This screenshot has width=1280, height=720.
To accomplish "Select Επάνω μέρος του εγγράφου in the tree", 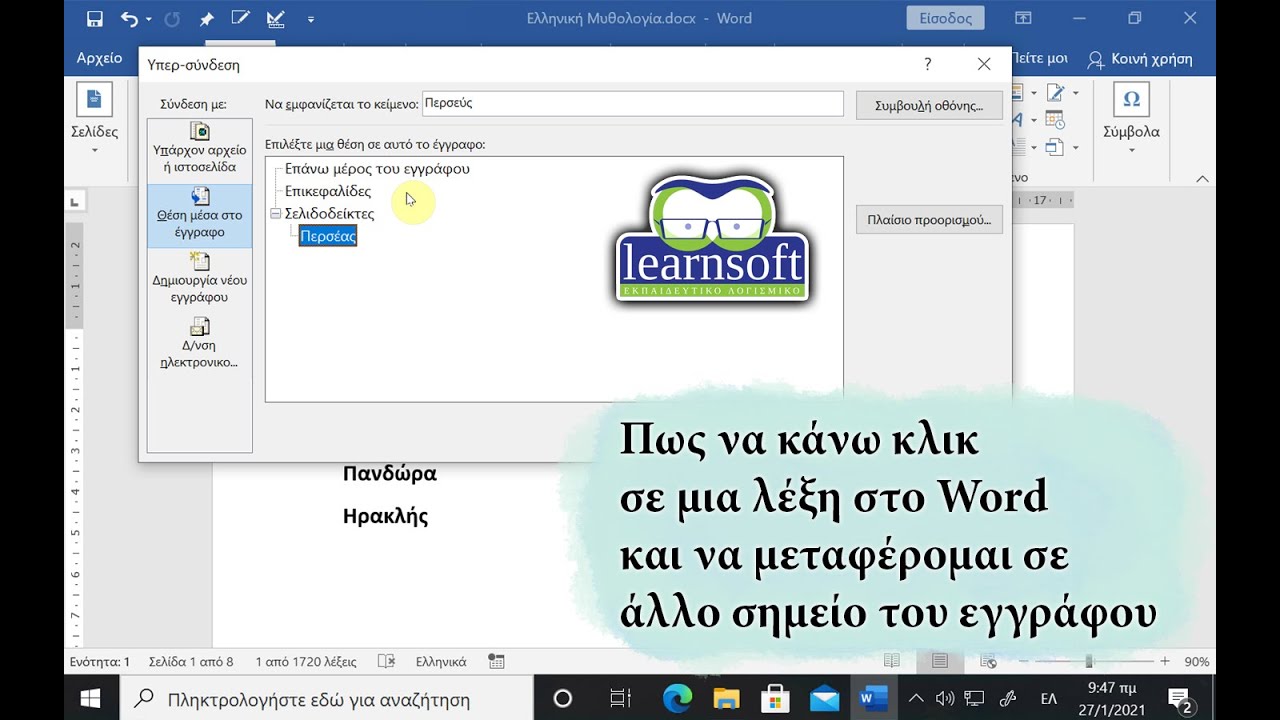I will tap(377, 169).
